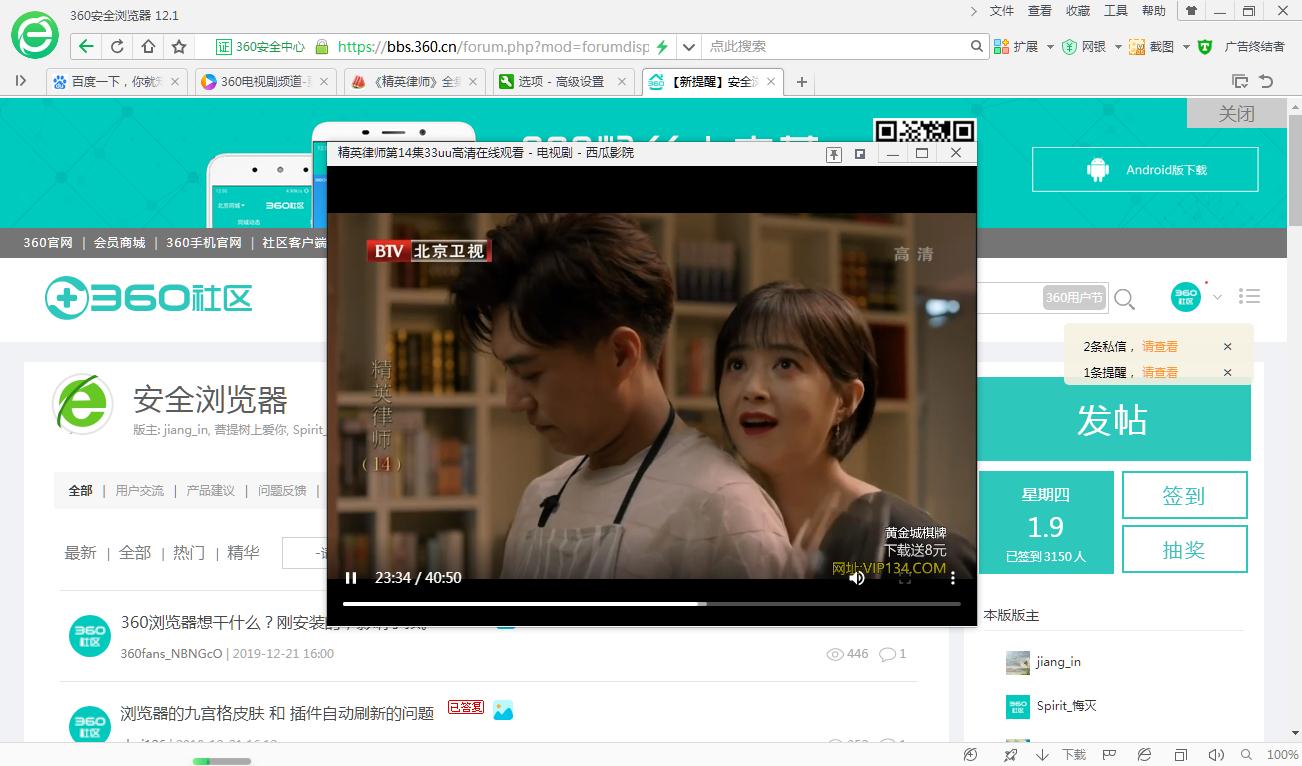Go to the homepage via house icon

148,46
